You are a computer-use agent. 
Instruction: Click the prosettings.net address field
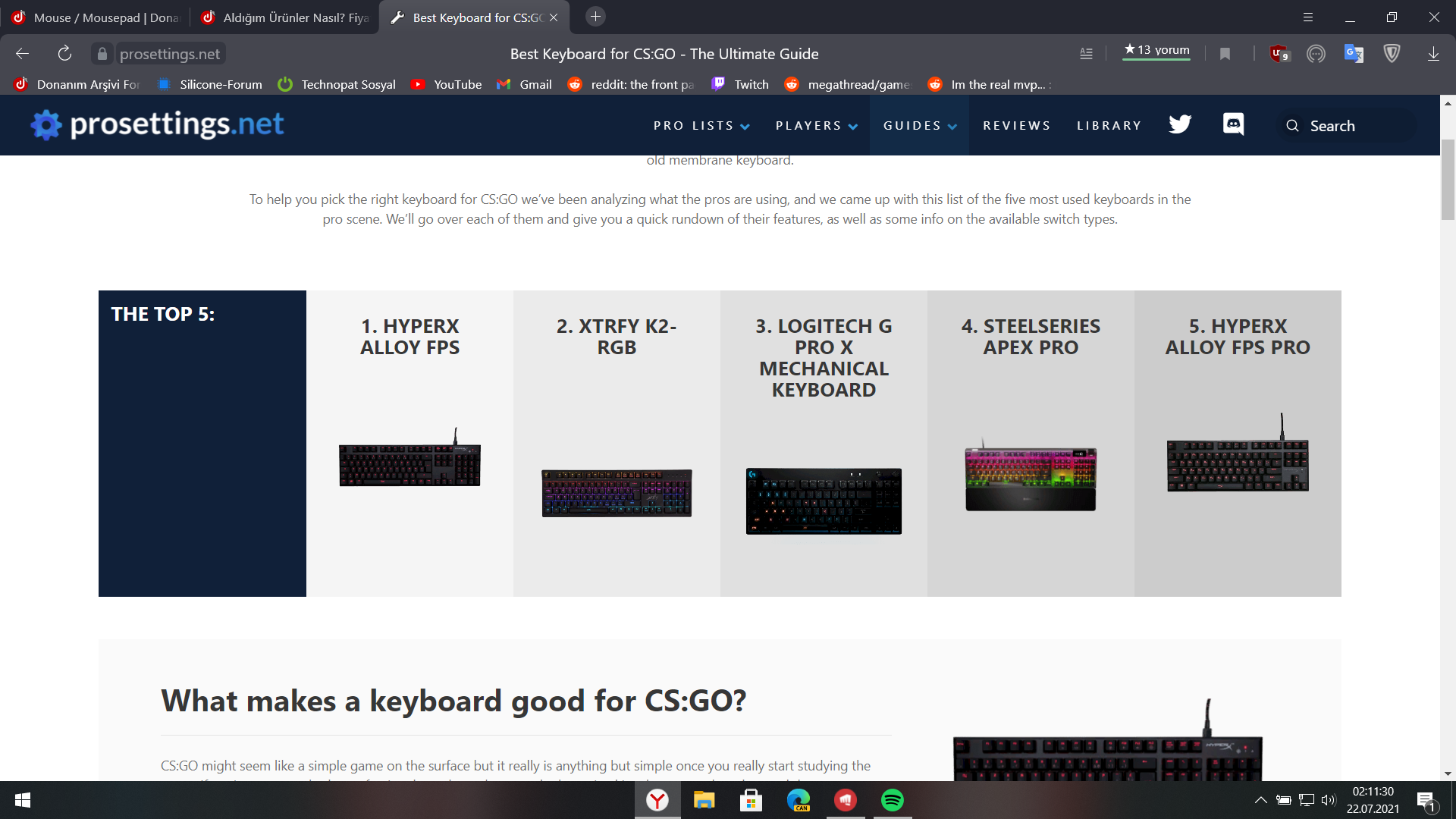click(x=170, y=54)
